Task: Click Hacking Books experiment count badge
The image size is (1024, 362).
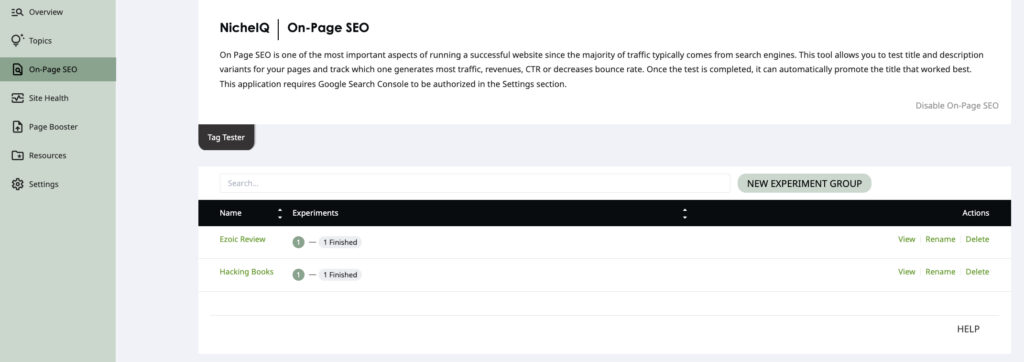Action: pos(298,275)
